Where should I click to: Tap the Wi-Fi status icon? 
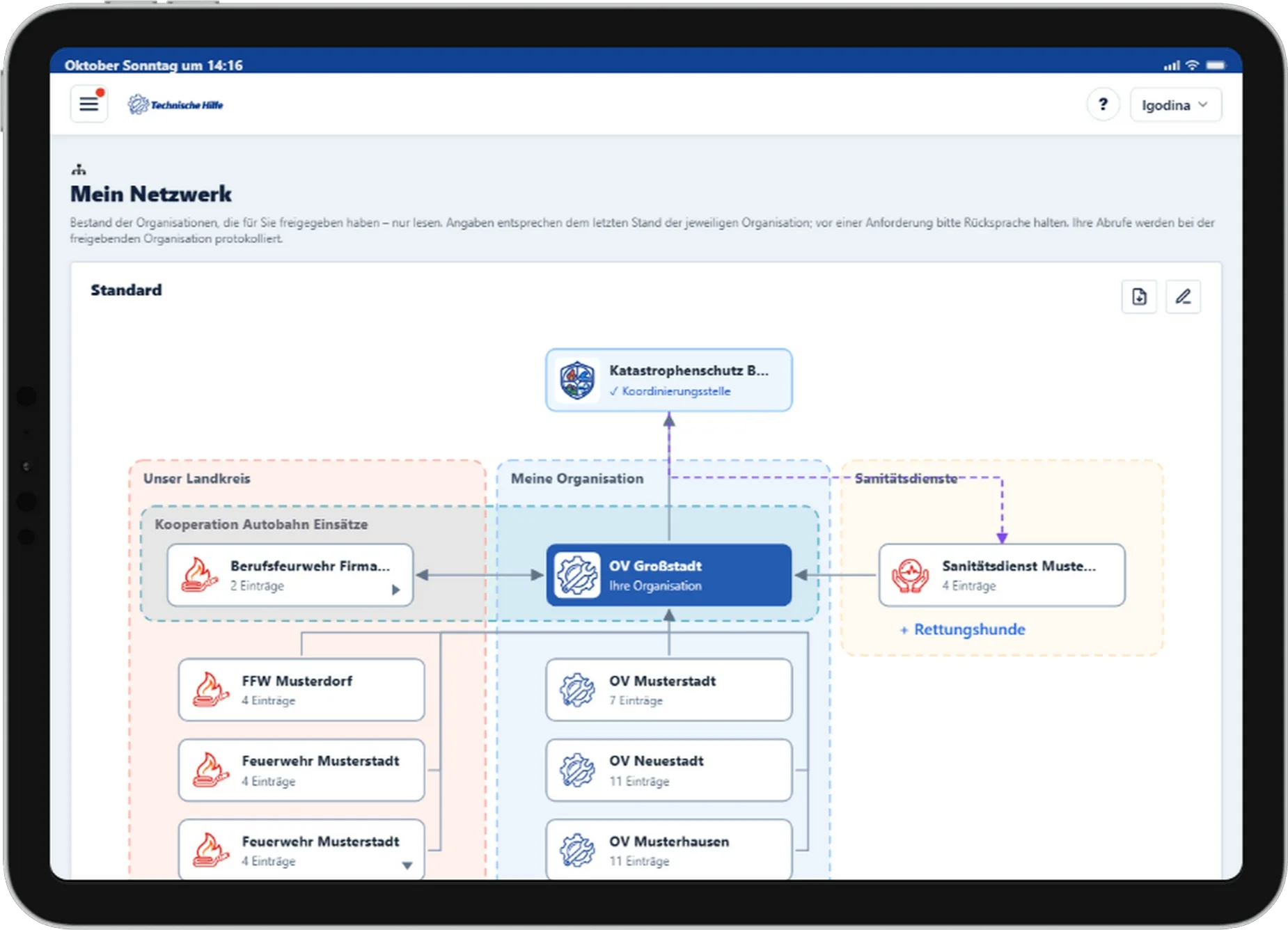coord(1193,65)
